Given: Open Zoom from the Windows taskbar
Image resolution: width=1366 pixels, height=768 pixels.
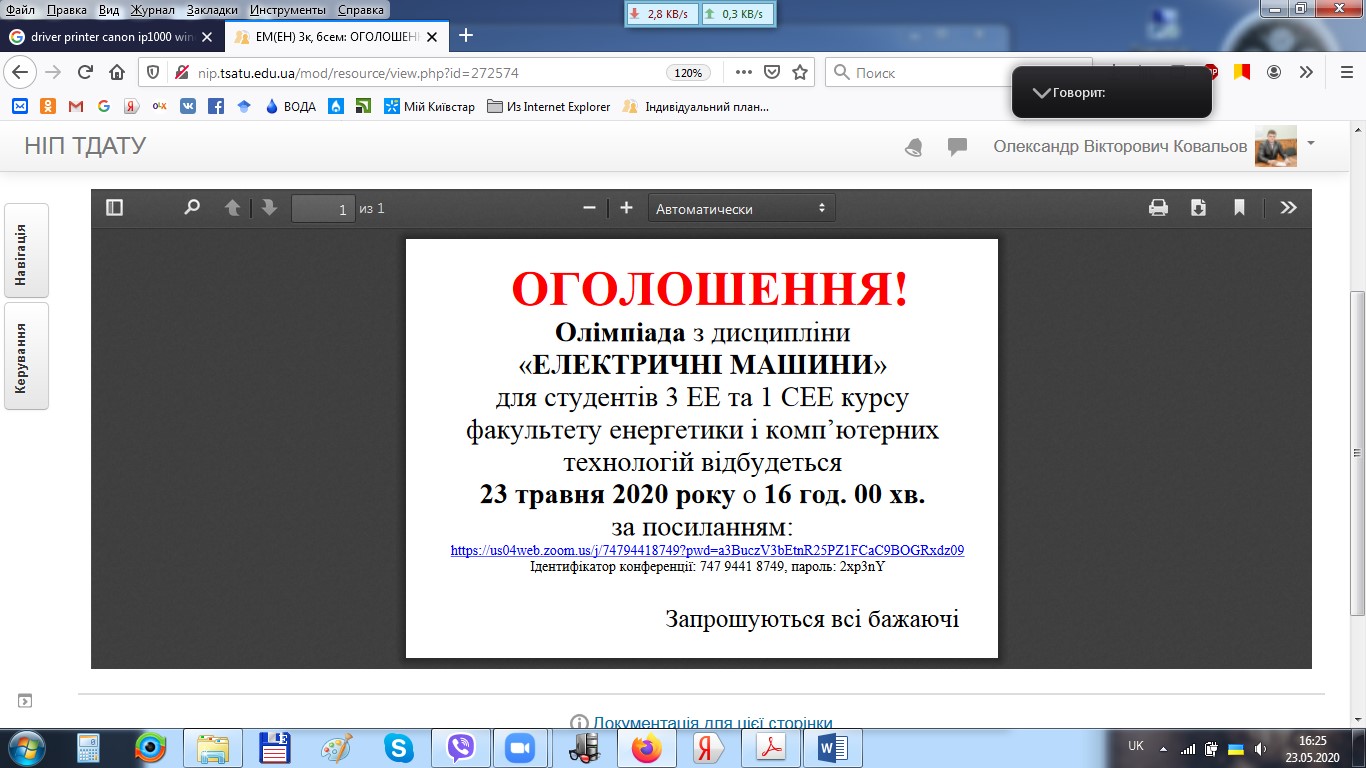Looking at the screenshot, I should (x=518, y=747).
